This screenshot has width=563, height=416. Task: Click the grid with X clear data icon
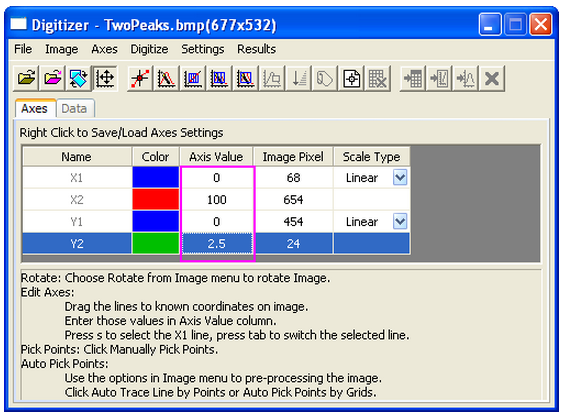pos(377,78)
